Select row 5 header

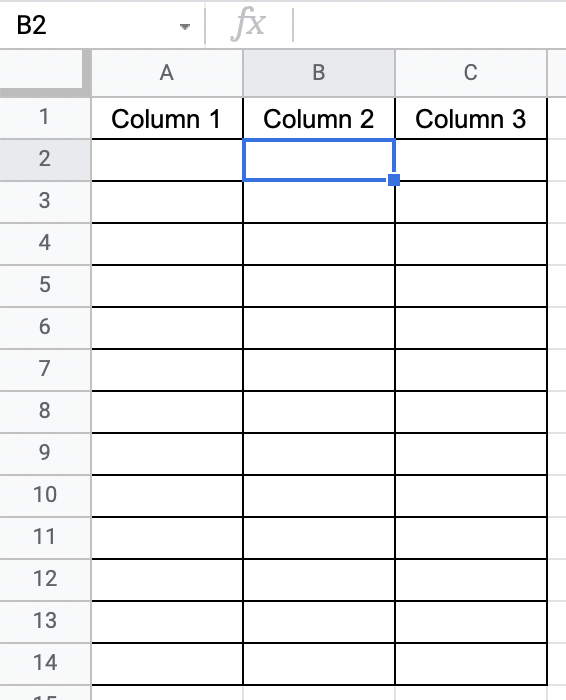(x=45, y=286)
